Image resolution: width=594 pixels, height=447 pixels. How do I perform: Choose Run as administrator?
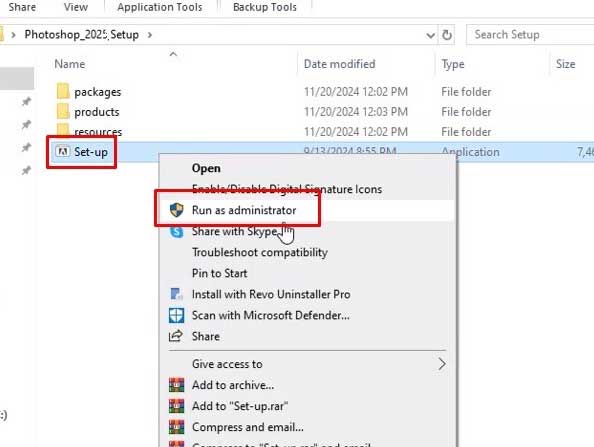(x=244, y=210)
